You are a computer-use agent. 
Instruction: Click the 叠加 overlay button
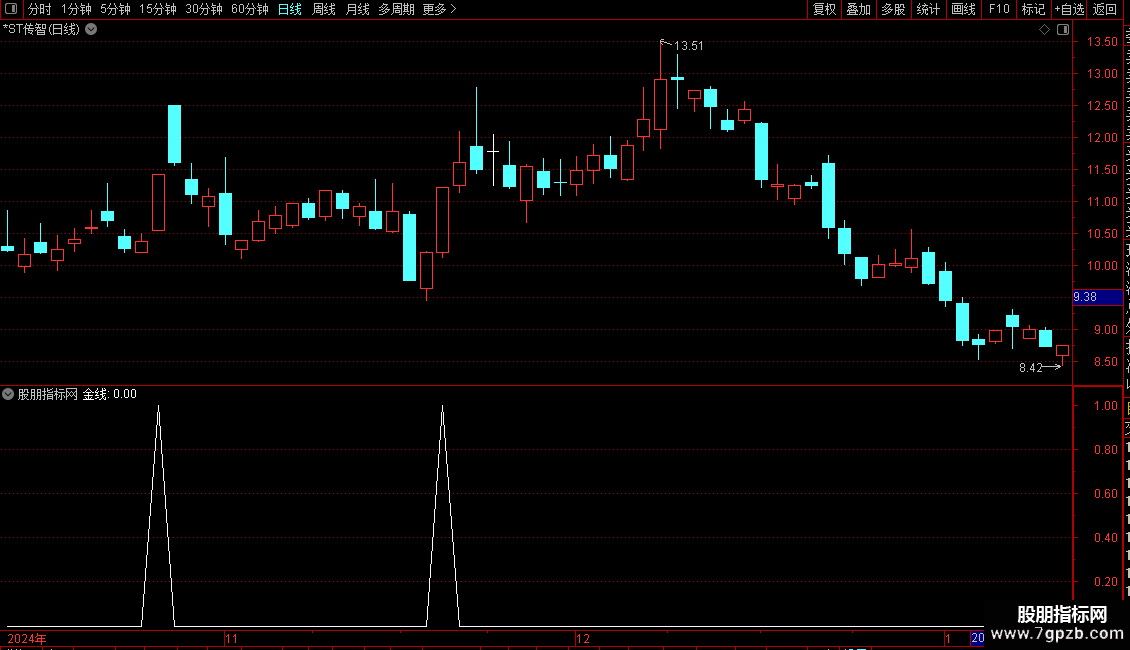coord(858,9)
